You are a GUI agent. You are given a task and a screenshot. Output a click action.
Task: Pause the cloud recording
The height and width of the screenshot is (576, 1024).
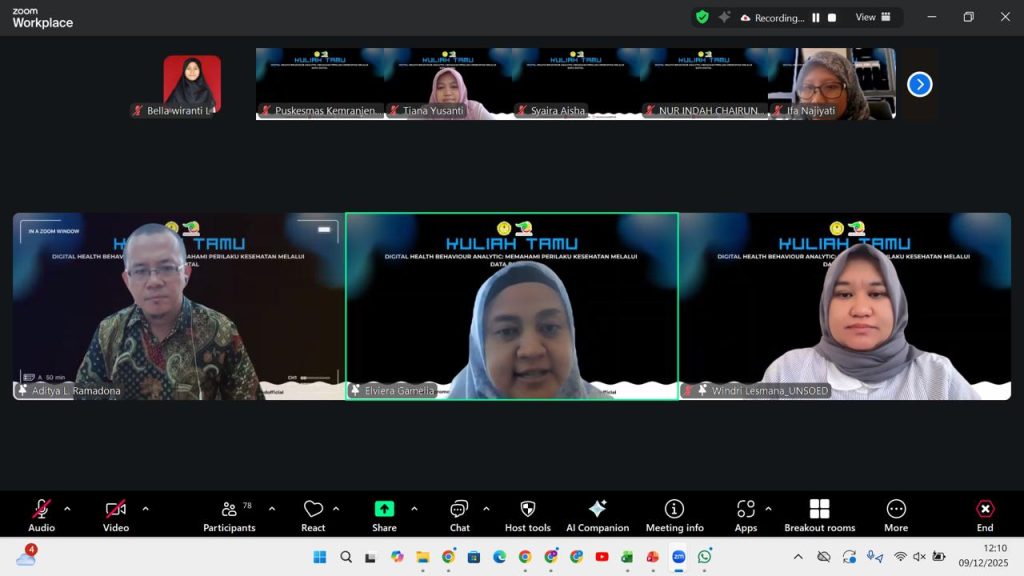[x=816, y=18]
